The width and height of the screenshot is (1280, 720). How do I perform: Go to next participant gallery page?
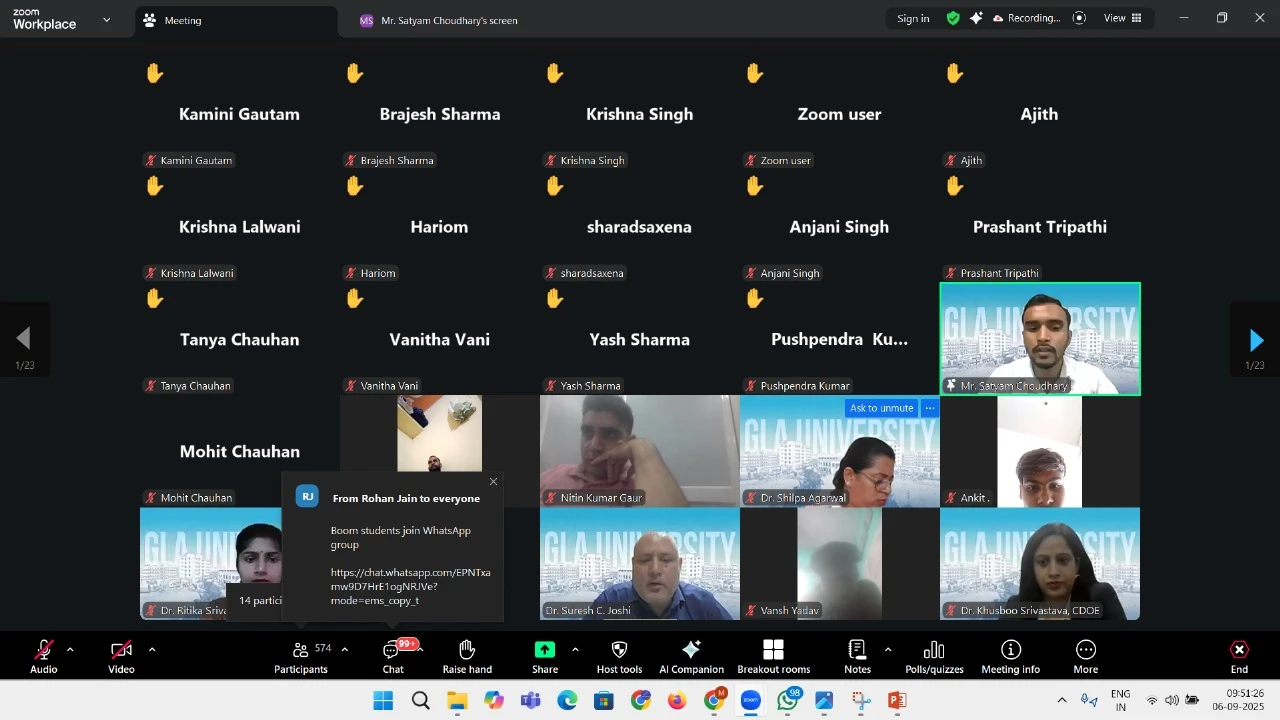1256,340
